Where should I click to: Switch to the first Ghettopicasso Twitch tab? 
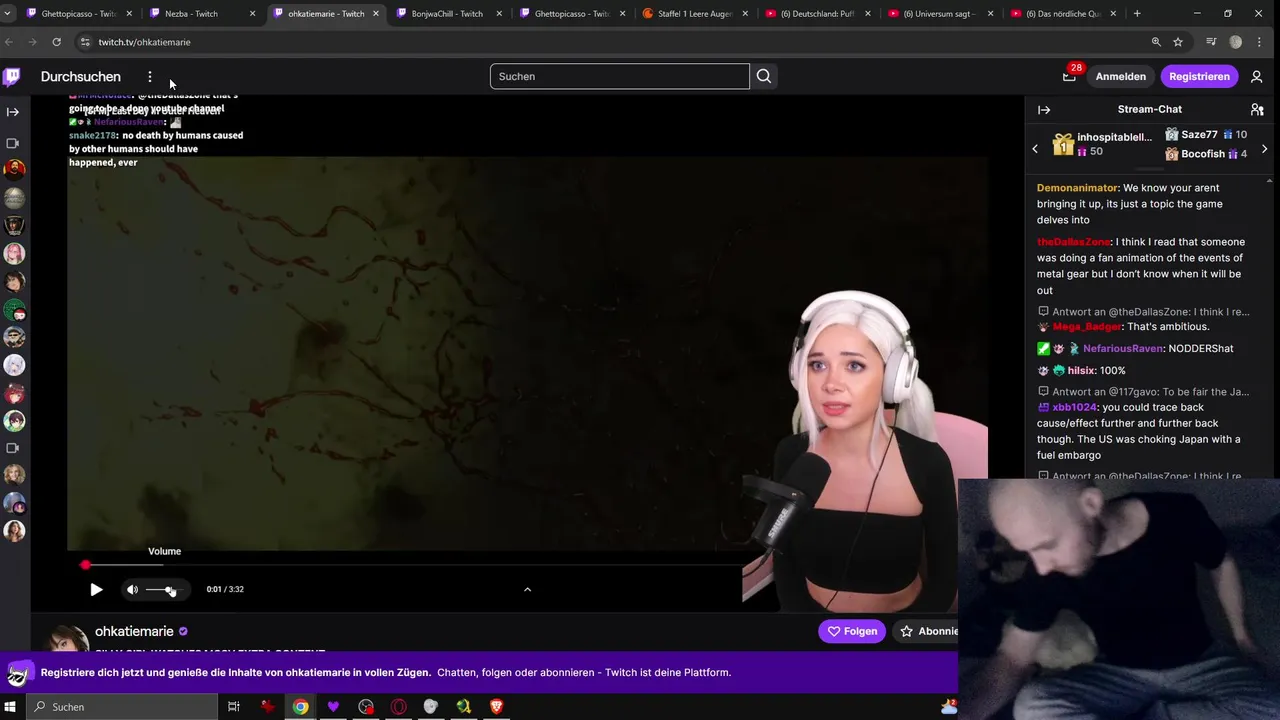pyautogui.click(x=78, y=14)
